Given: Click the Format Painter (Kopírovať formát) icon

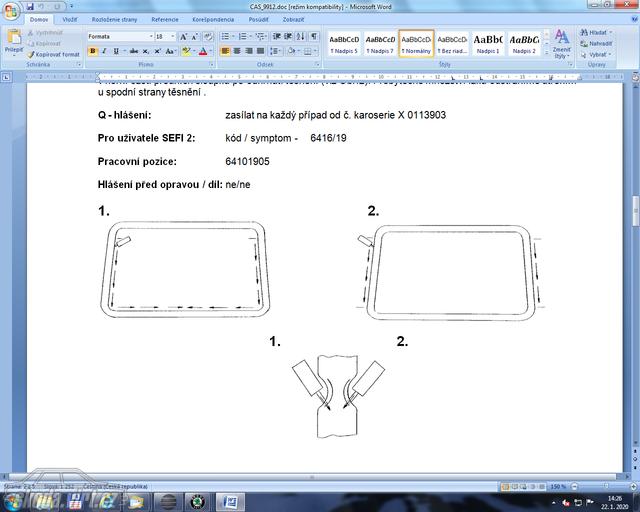Looking at the screenshot, I should tap(57, 54).
